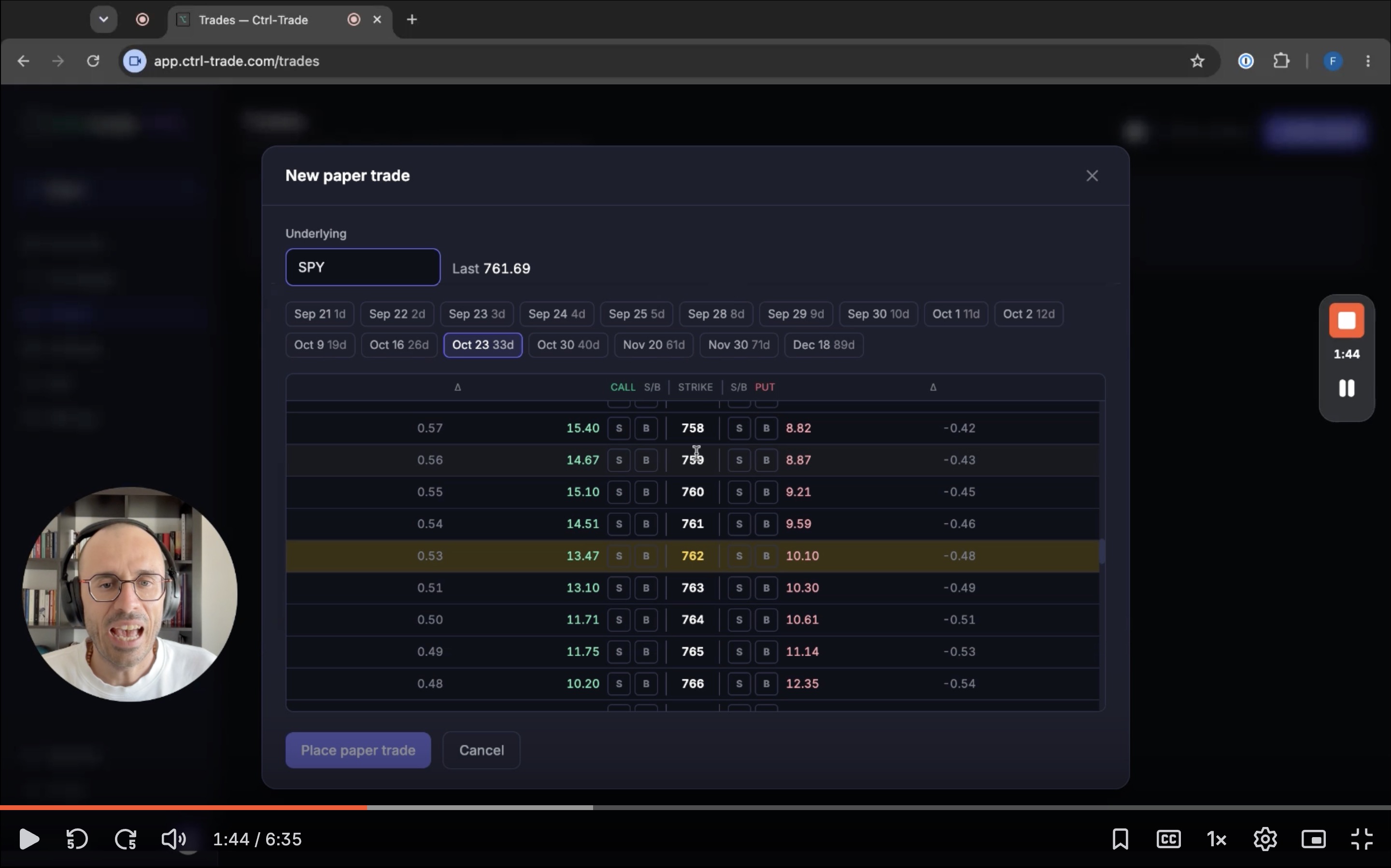Sell the 762 strike put

(739, 556)
